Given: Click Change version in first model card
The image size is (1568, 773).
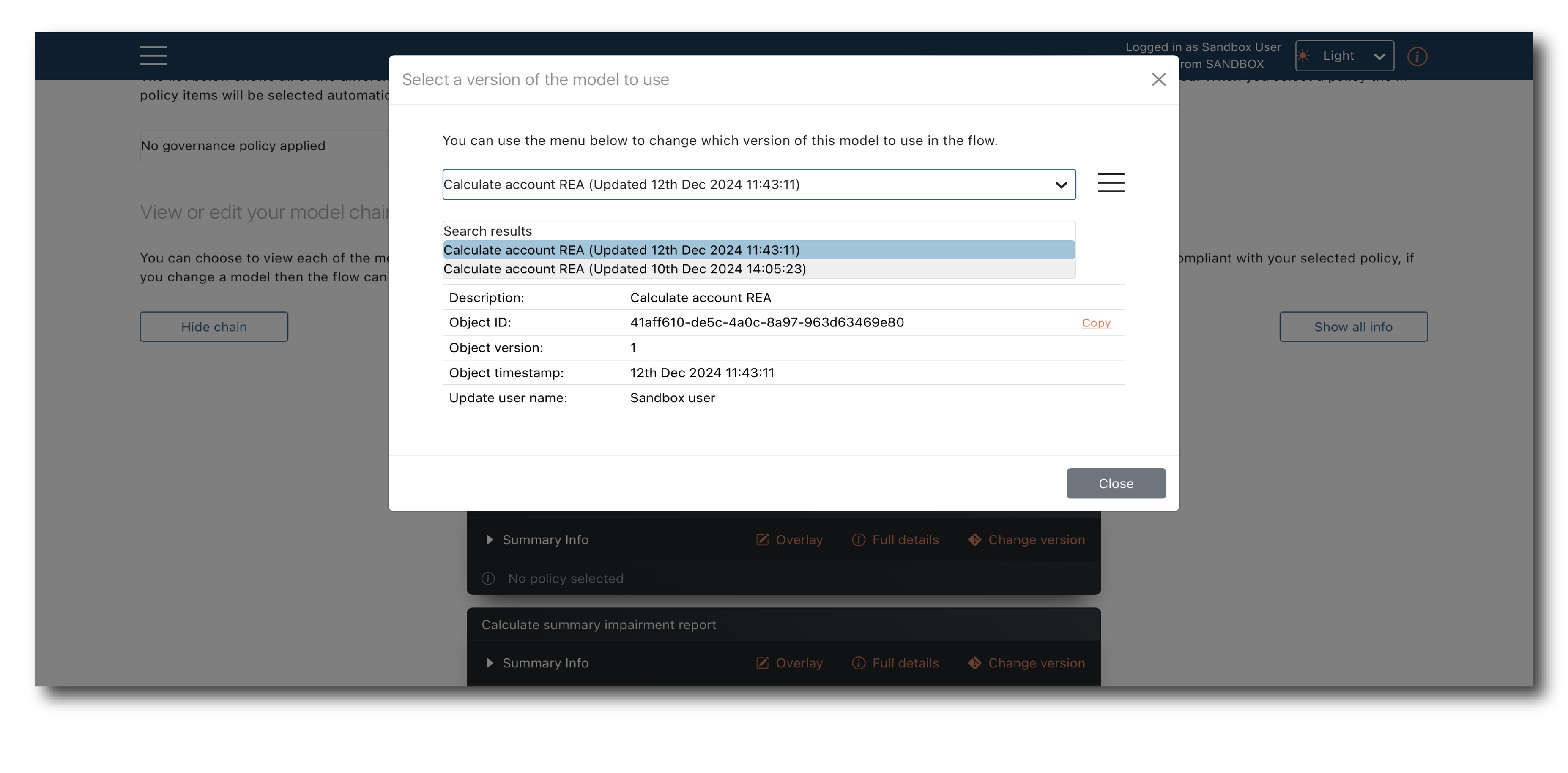Looking at the screenshot, I should [1026, 540].
